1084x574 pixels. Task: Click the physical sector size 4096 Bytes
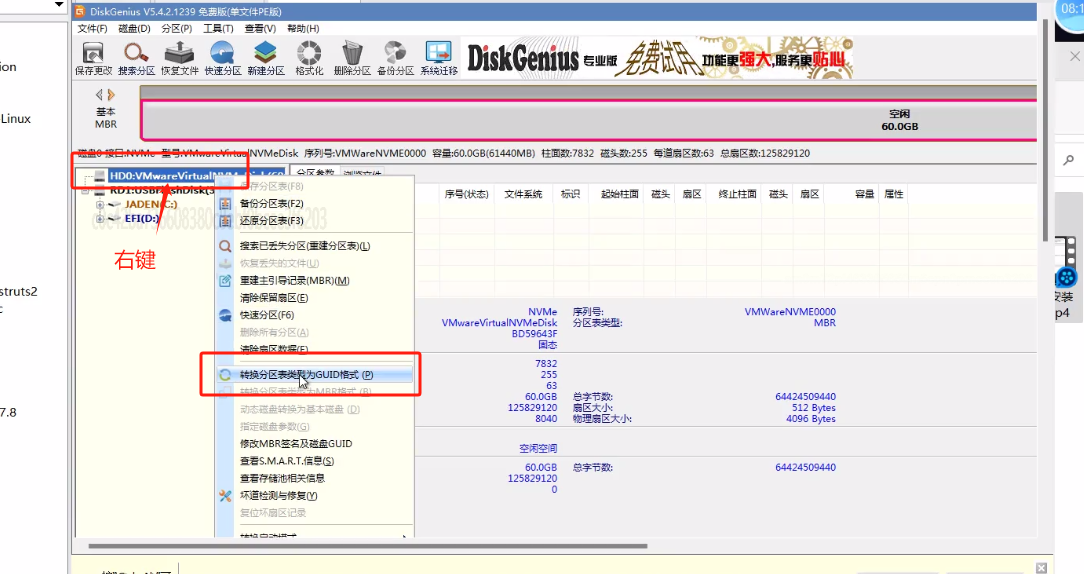point(810,419)
